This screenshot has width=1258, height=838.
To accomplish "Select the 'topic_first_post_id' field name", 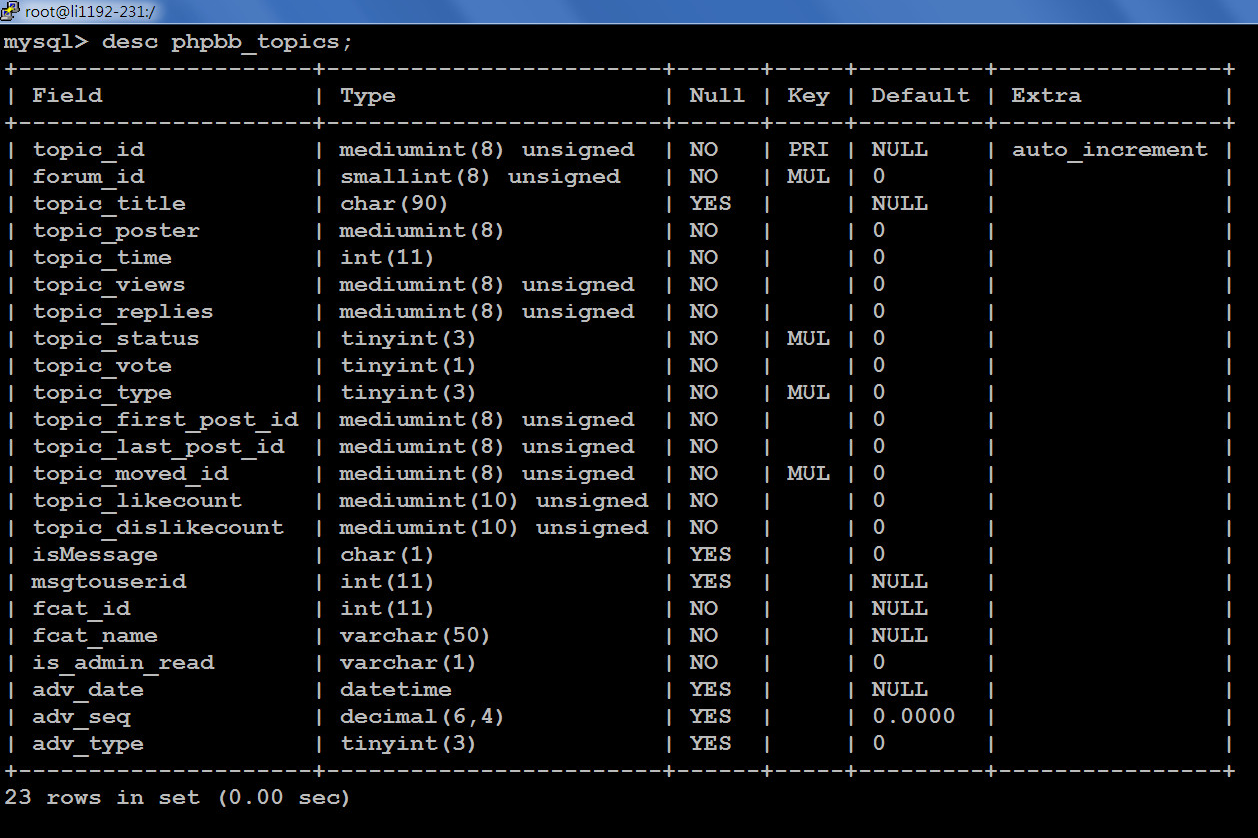I will coord(165,419).
